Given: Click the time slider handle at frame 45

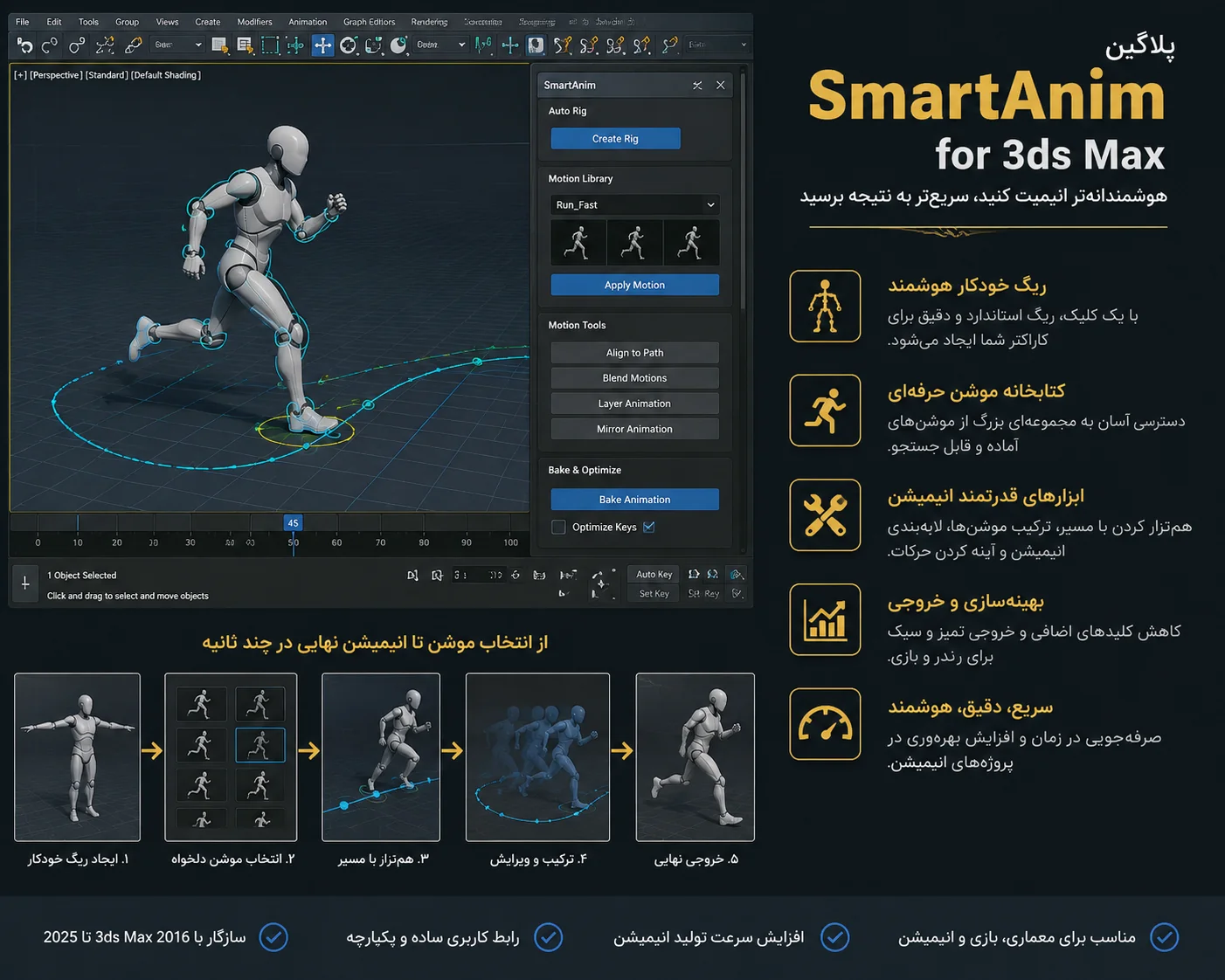Looking at the screenshot, I should pos(293,523).
